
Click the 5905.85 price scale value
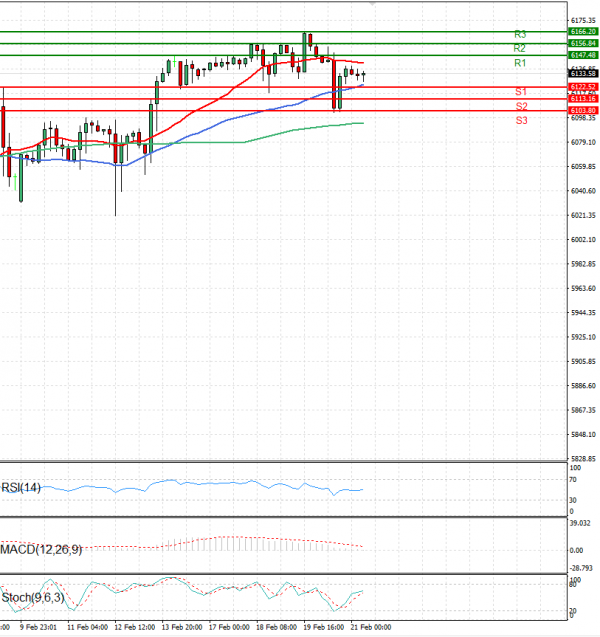(583, 362)
